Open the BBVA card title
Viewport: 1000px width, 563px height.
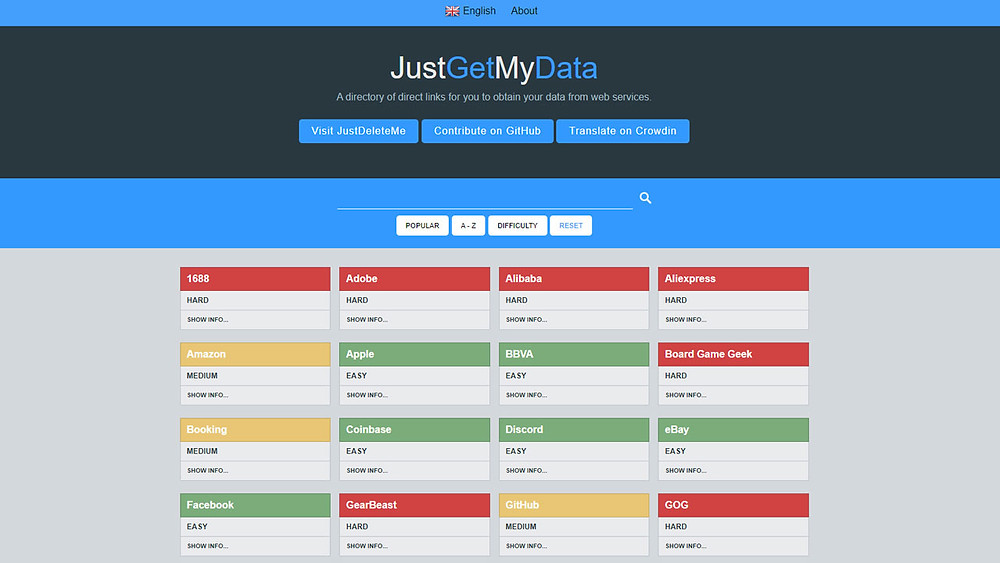(x=574, y=354)
